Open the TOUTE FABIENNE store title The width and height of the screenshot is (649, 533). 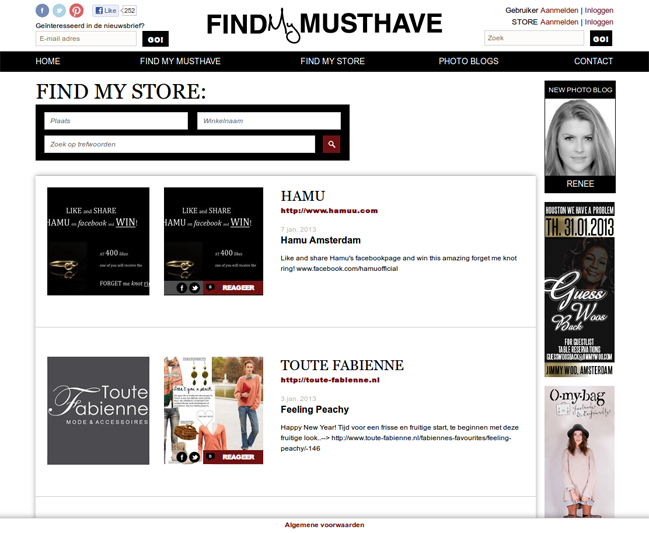point(342,365)
